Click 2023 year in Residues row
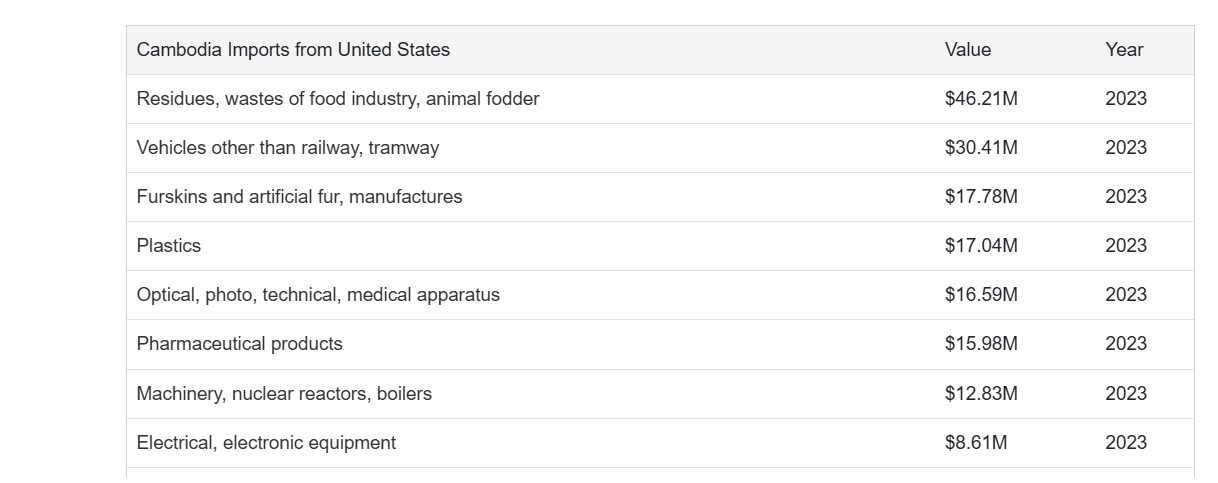The height and width of the screenshot is (483, 1218). point(1126,99)
